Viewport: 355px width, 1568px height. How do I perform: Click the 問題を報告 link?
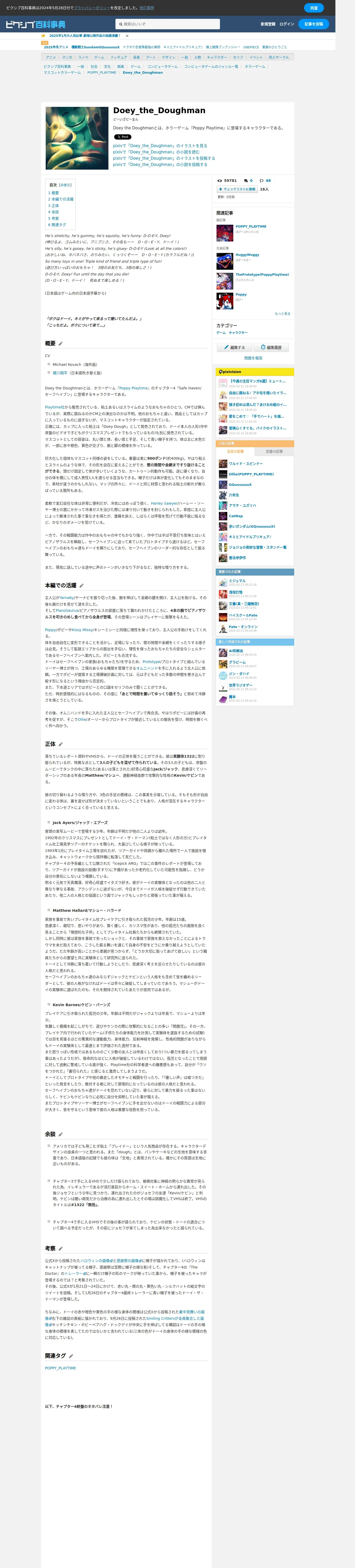253,359
